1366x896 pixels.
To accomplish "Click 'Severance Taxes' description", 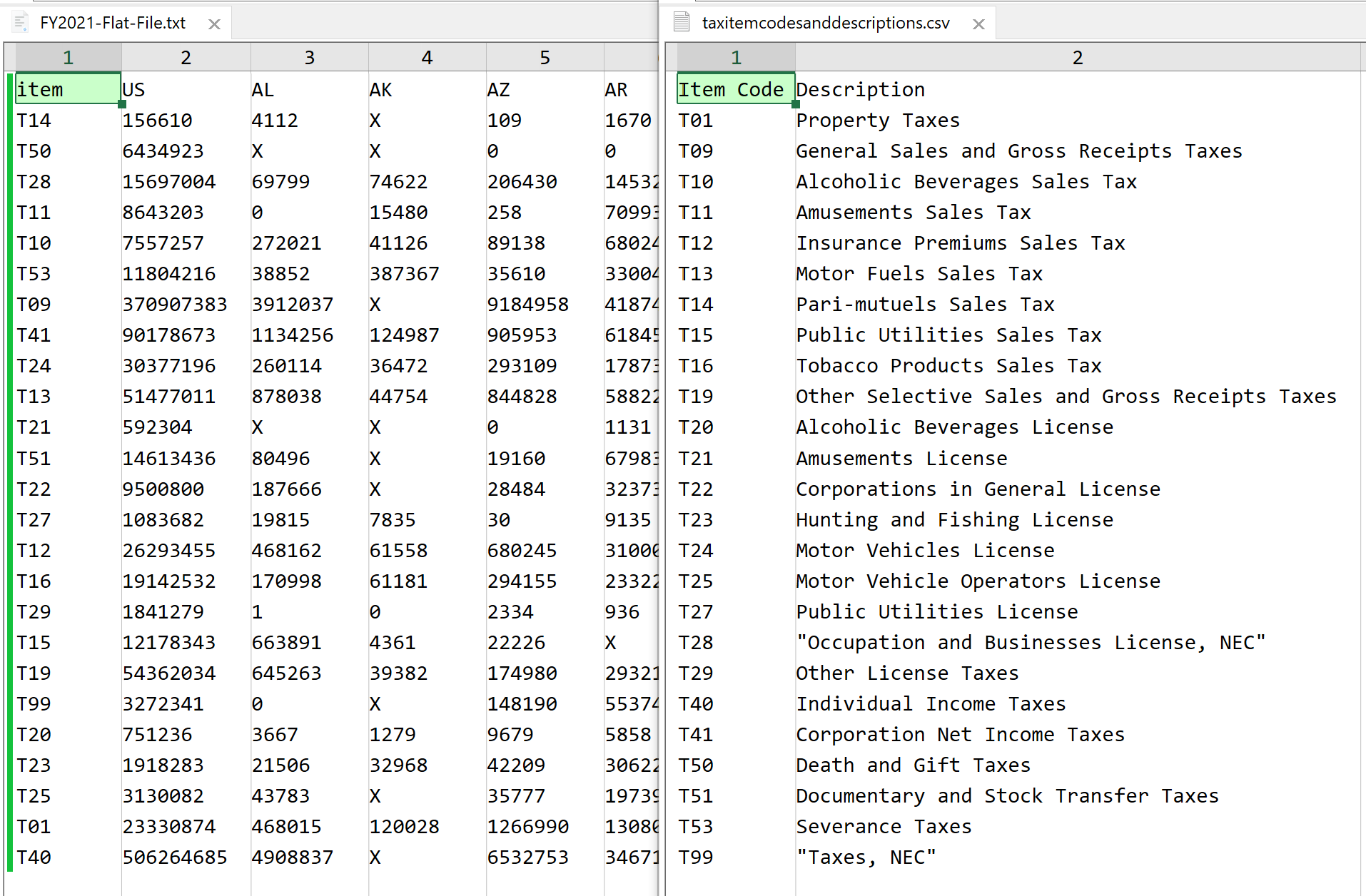I will pyautogui.click(x=884, y=827).
